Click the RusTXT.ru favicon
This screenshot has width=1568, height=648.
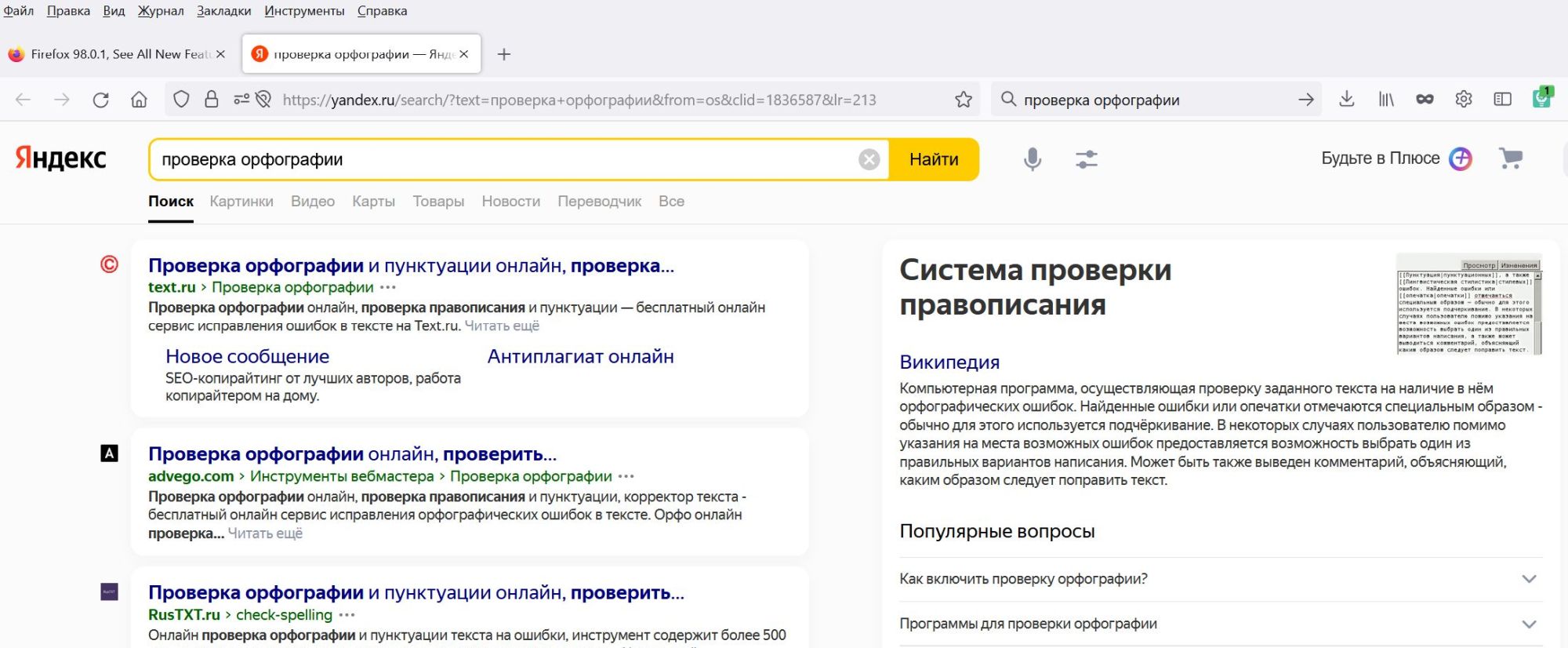[109, 592]
